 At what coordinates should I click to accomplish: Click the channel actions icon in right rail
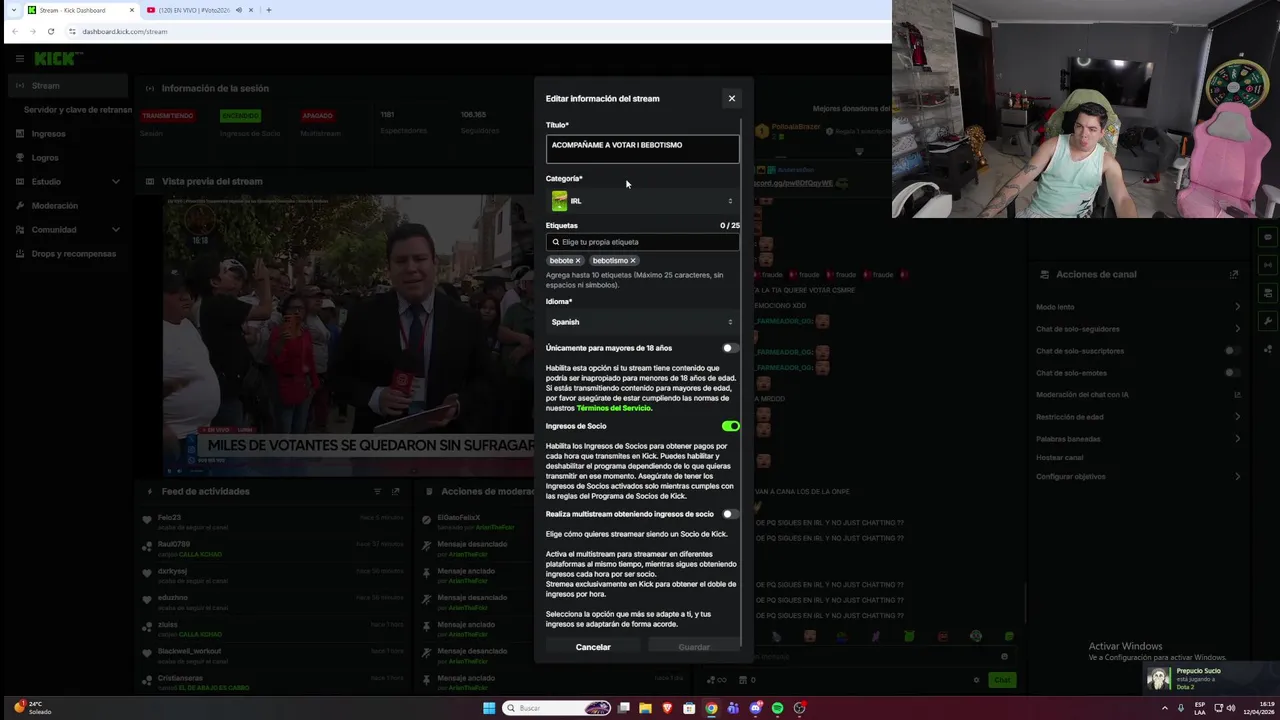tap(1268, 293)
